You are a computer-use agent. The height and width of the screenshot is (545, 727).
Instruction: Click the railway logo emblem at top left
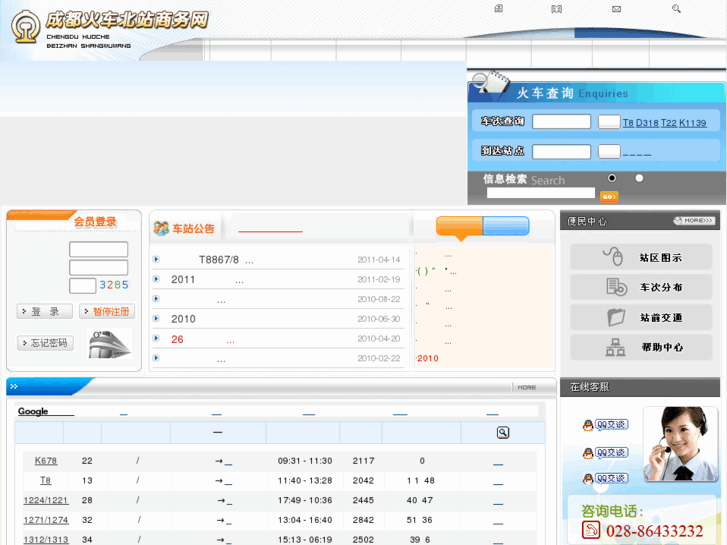(x=26, y=27)
